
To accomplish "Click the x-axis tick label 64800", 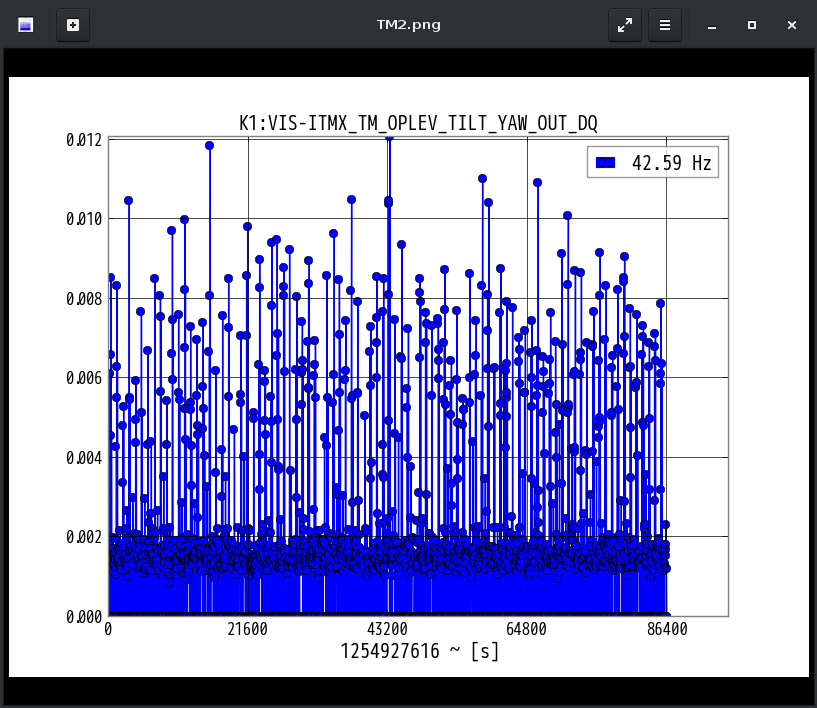I will [x=526, y=629].
